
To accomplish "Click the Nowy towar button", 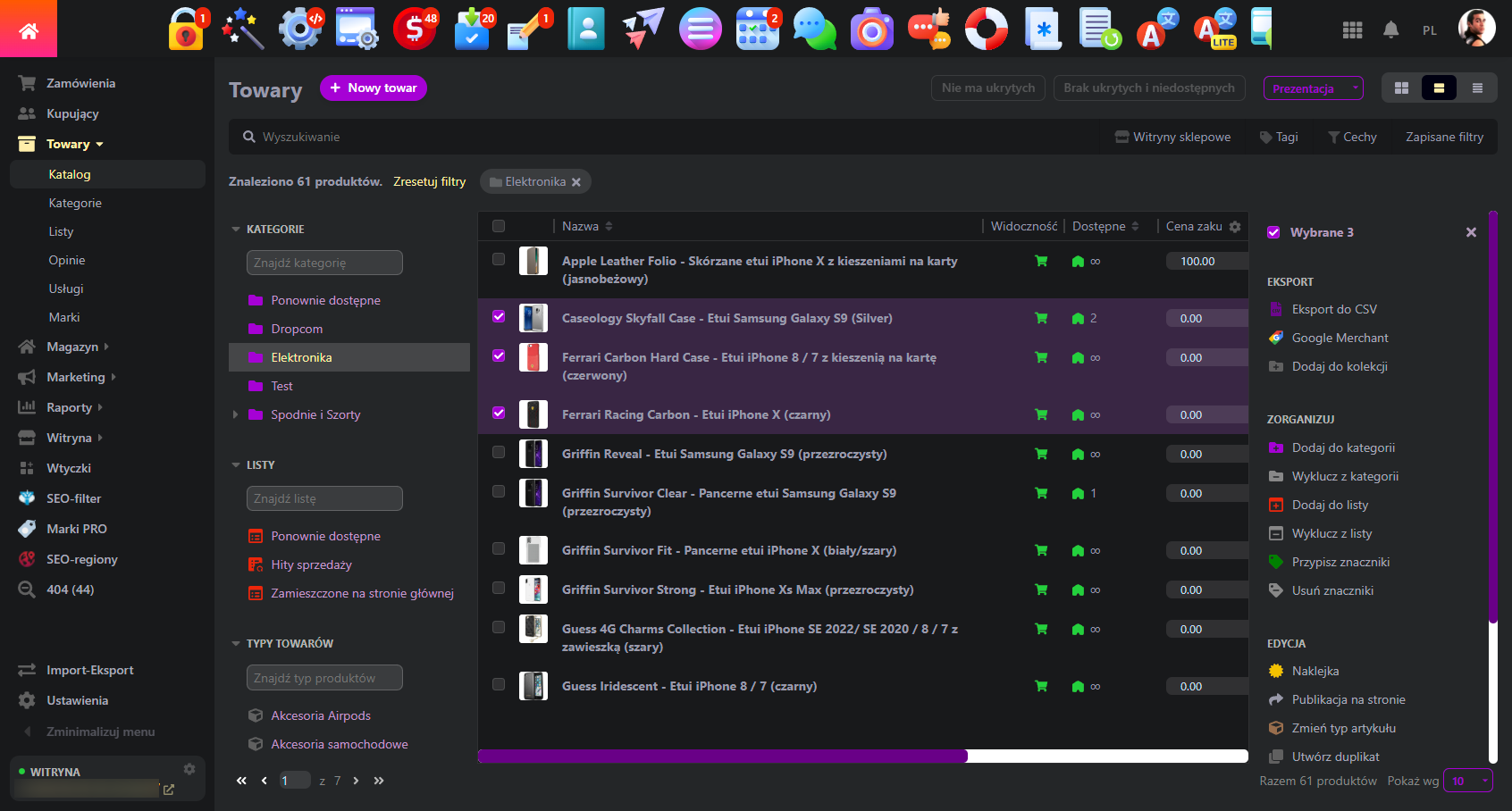I will (x=373, y=88).
